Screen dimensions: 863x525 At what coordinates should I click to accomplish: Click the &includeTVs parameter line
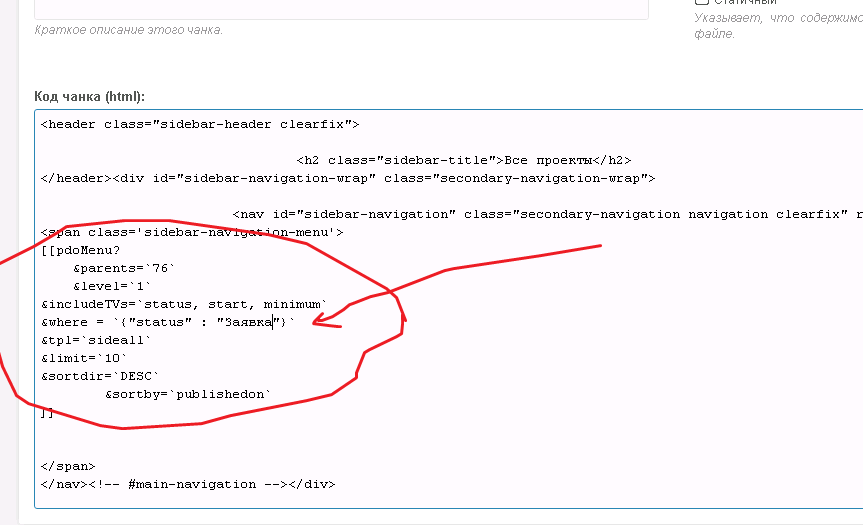point(184,304)
